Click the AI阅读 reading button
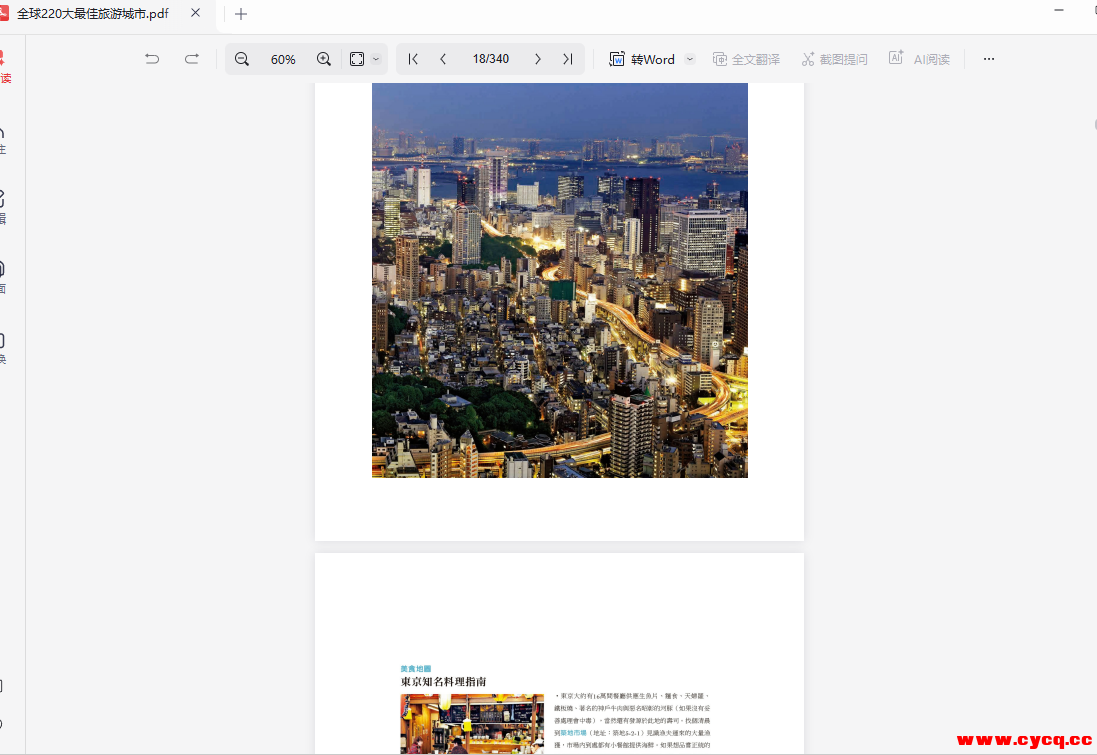The height and width of the screenshot is (755, 1097). (919, 59)
